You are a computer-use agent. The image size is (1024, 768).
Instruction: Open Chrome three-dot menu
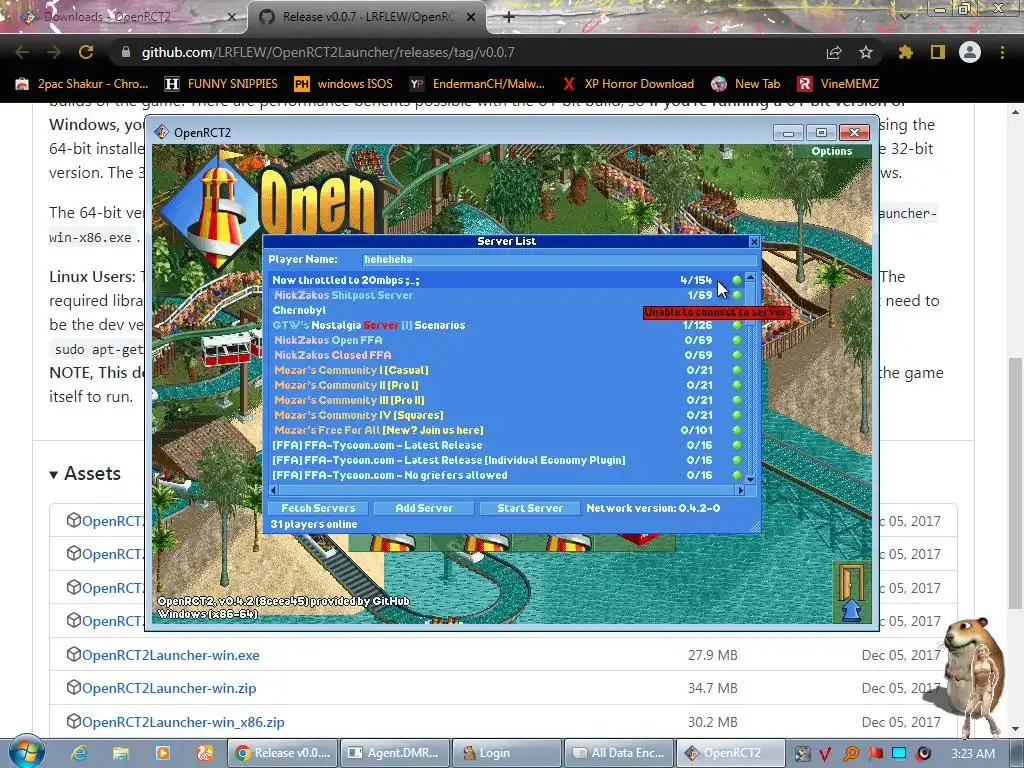(1002, 52)
